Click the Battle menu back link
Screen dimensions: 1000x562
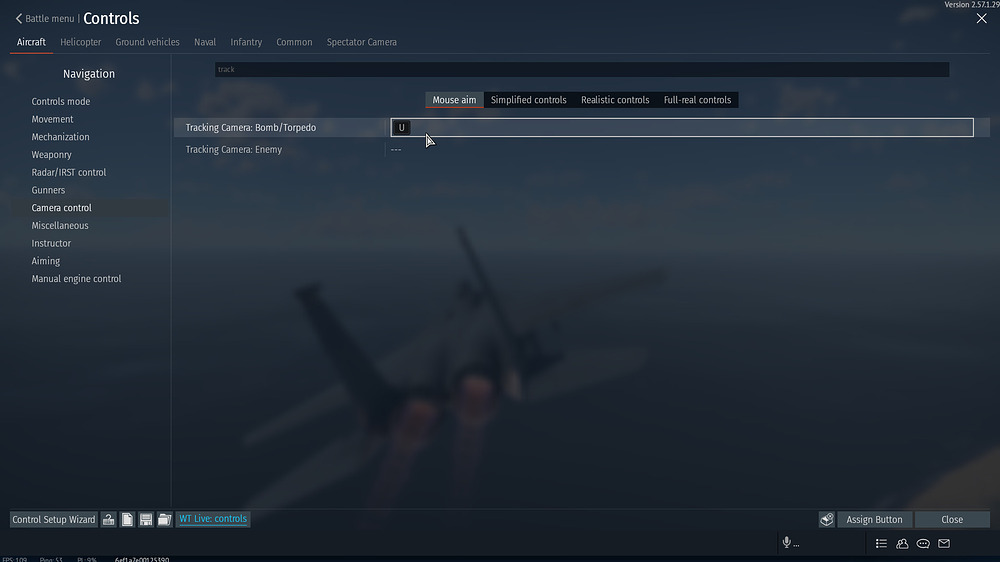point(49,18)
